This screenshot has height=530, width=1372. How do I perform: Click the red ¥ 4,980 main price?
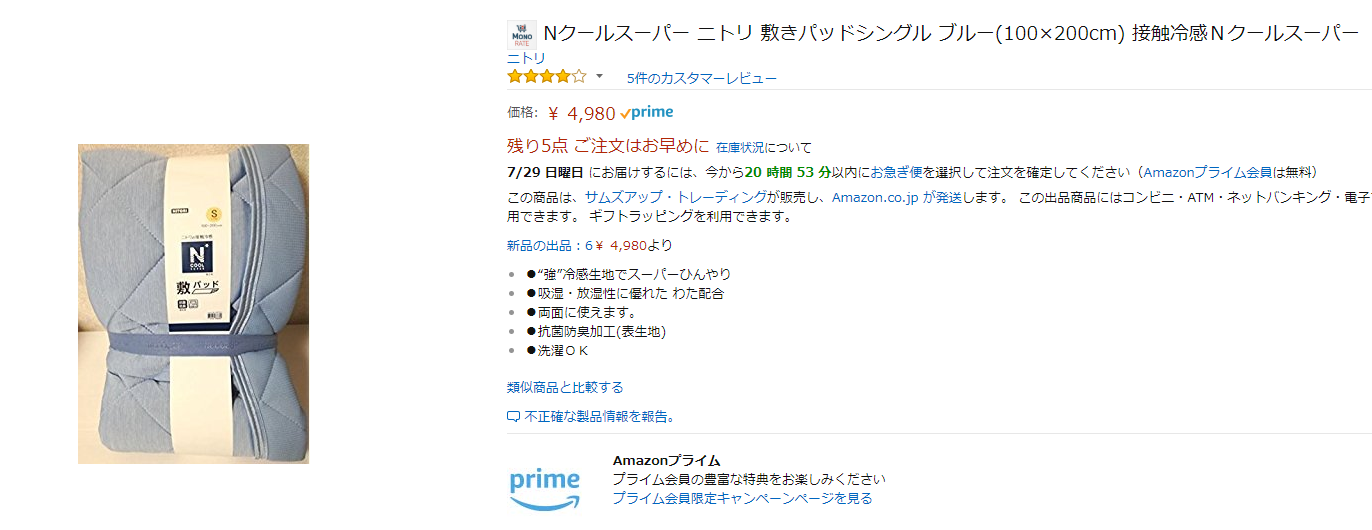coord(581,113)
